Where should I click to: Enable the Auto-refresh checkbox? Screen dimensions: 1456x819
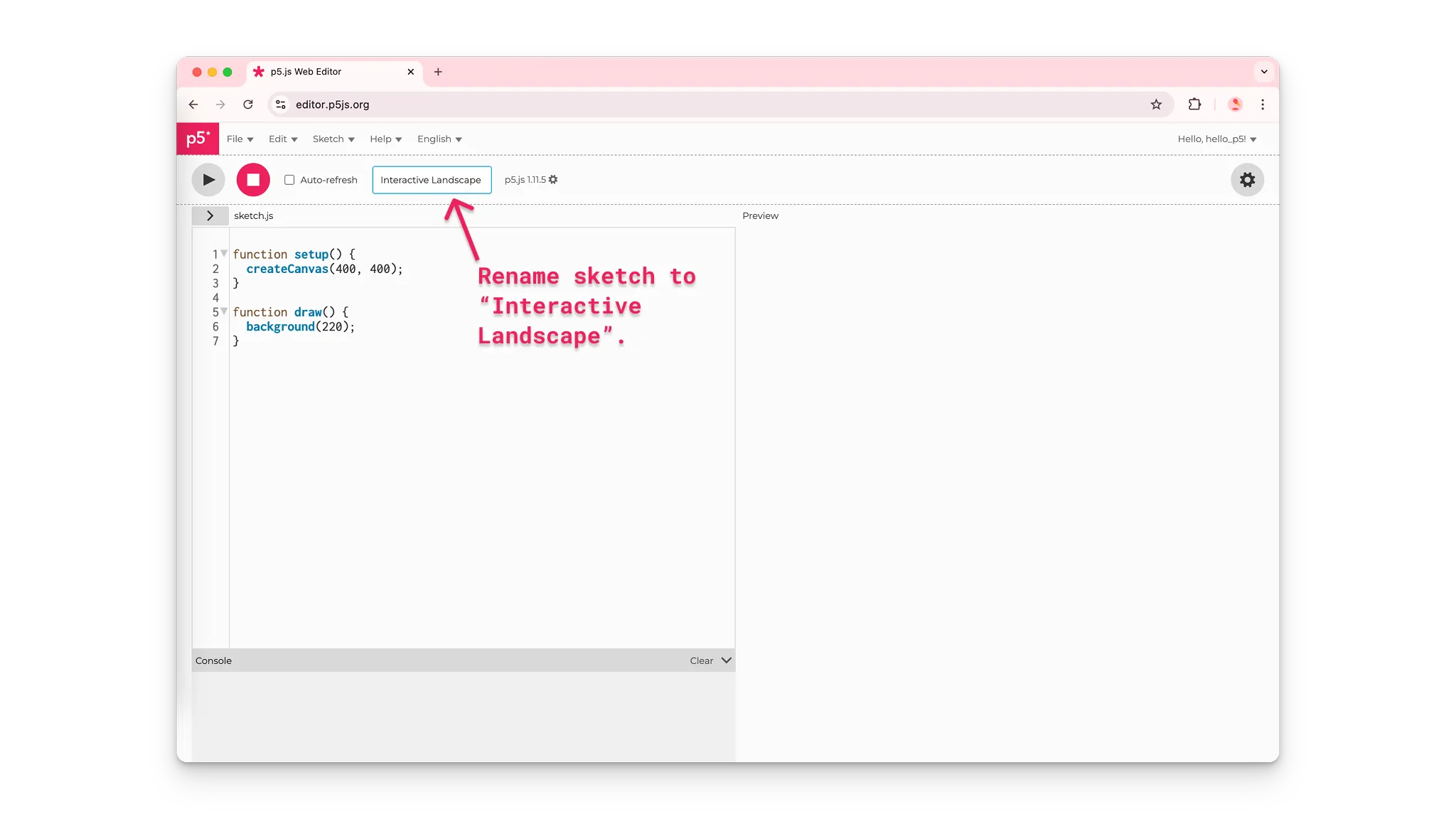289,180
